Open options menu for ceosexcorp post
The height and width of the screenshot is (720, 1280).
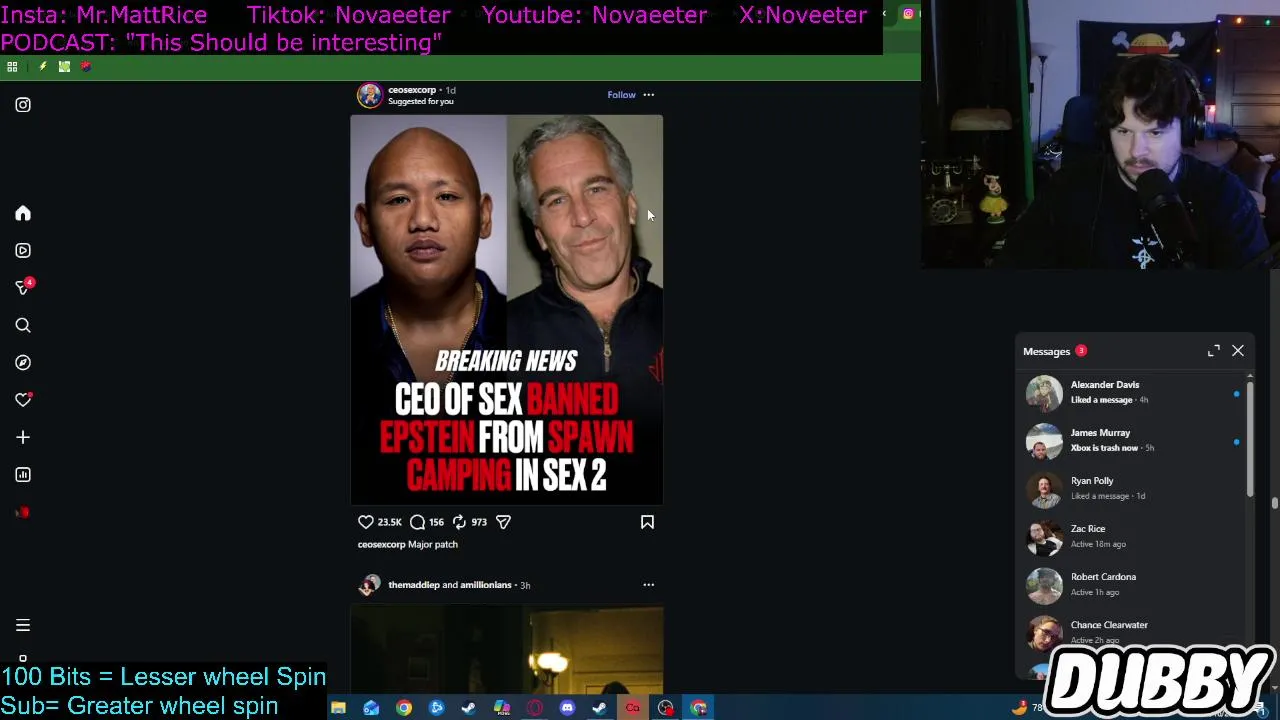click(x=648, y=95)
